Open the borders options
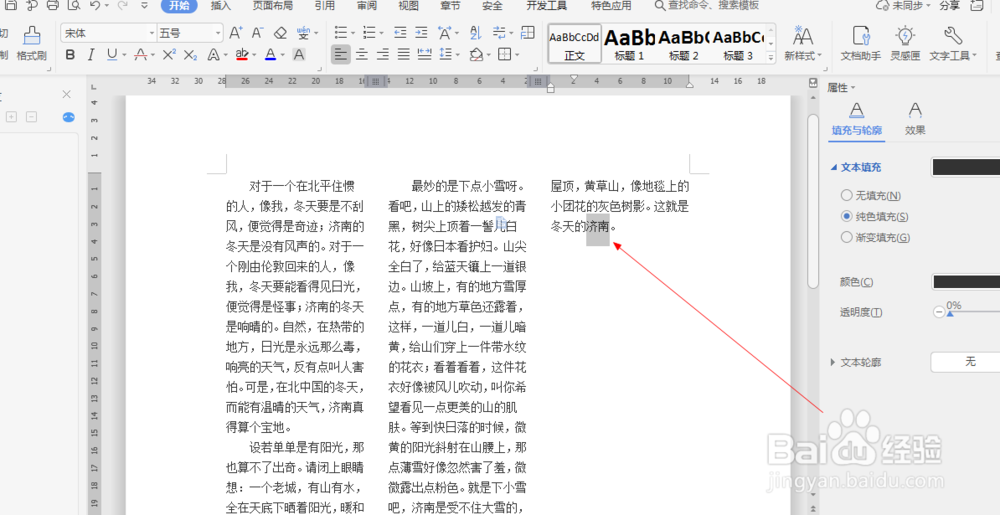1000x515 pixels. 504,55
